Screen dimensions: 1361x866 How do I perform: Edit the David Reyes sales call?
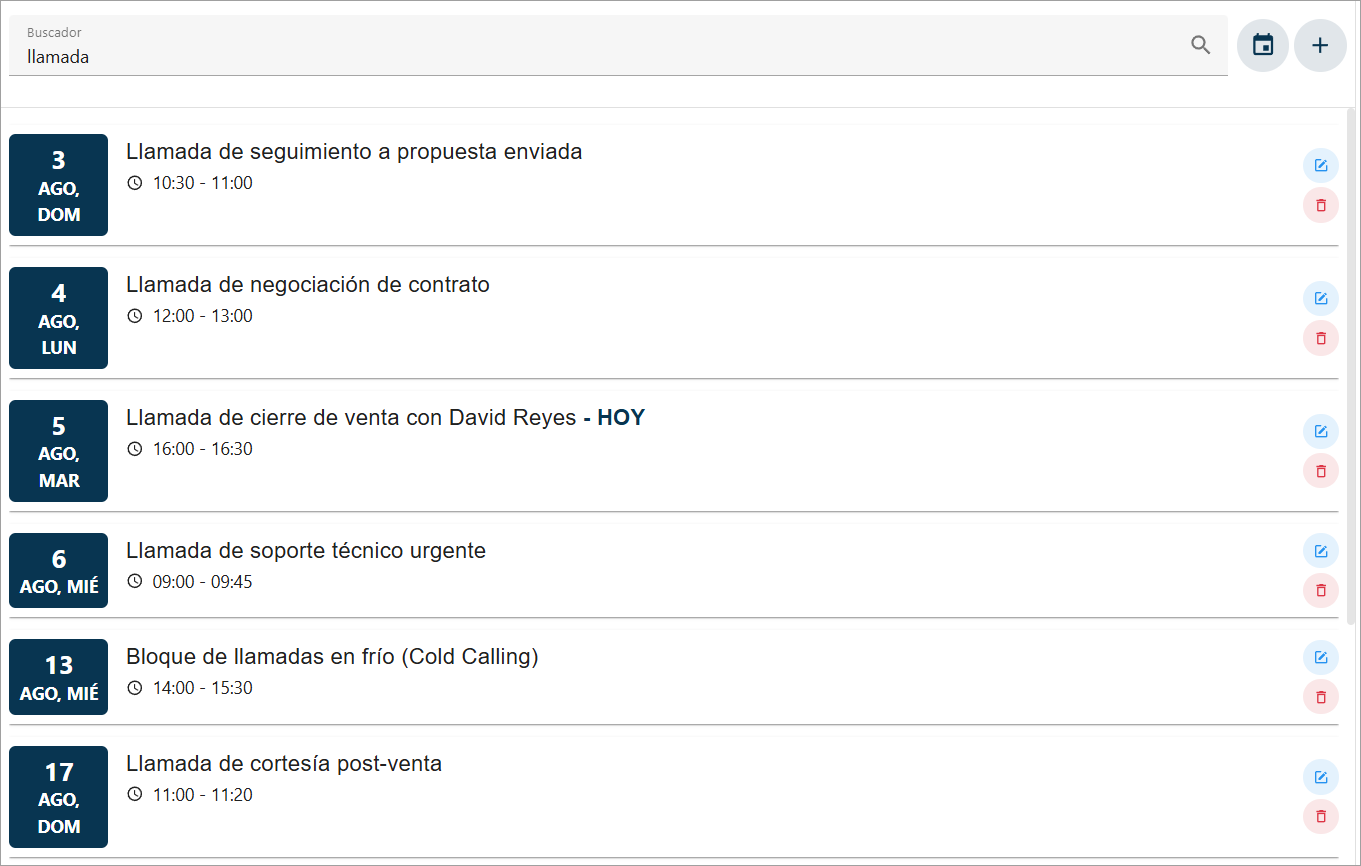click(1320, 431)
